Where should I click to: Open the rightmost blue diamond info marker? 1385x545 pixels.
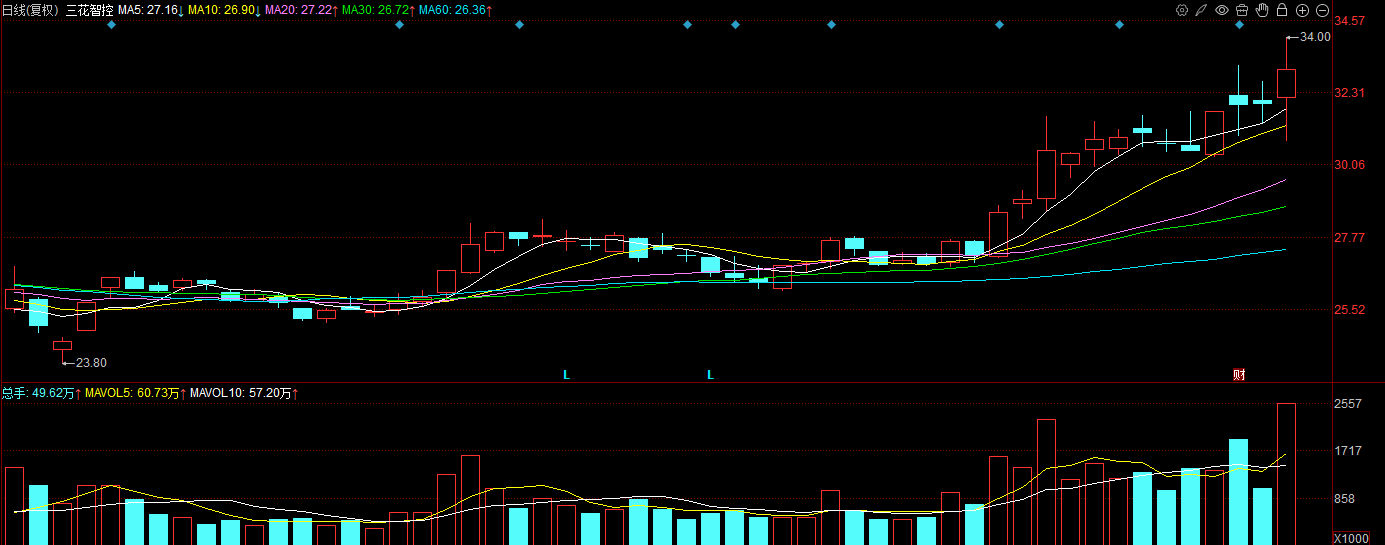(1239, 25)
